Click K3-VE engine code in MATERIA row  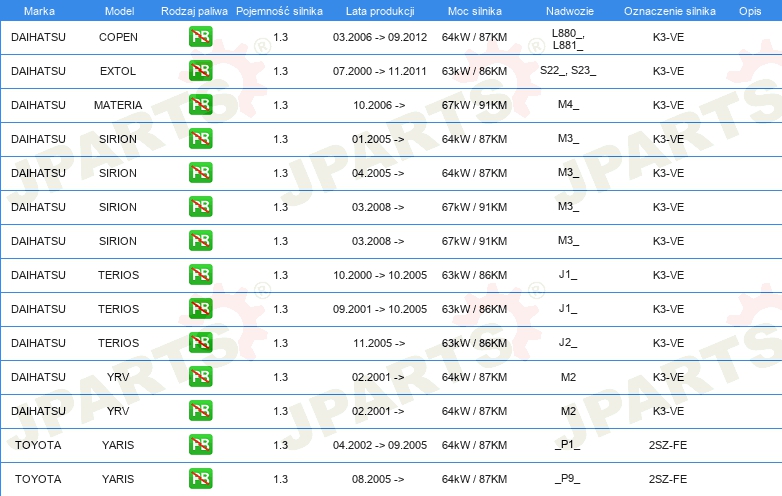[x=668, y=105]
